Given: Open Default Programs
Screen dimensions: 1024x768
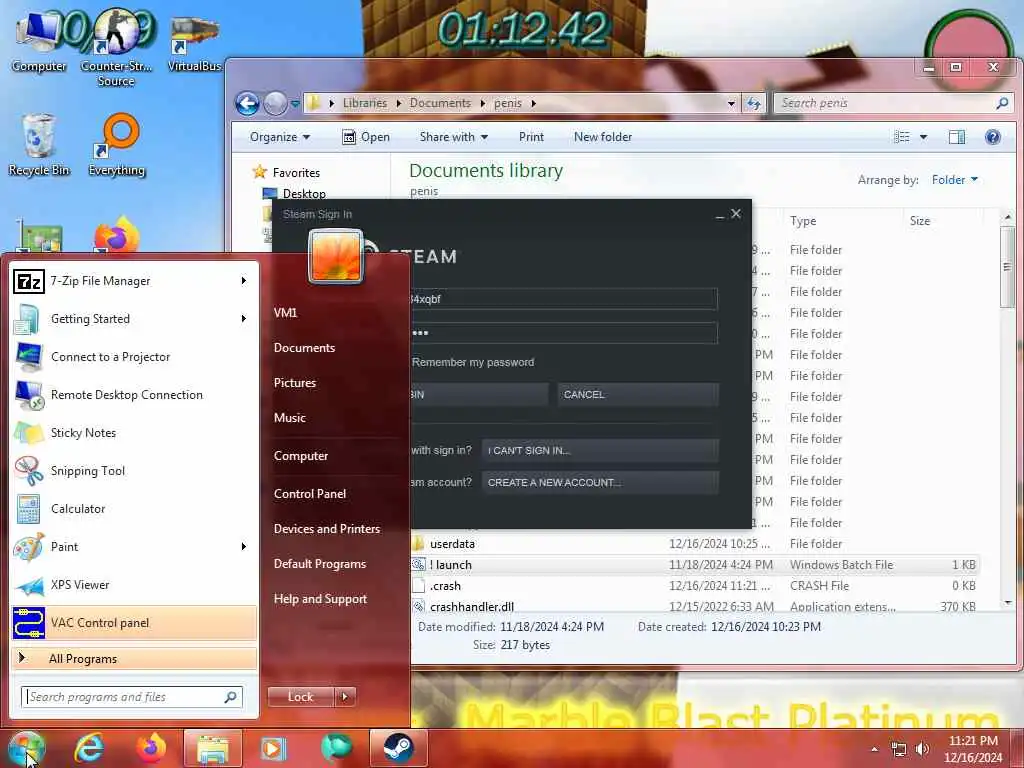Looking at the screenshot, I should [x=320, y=564].
